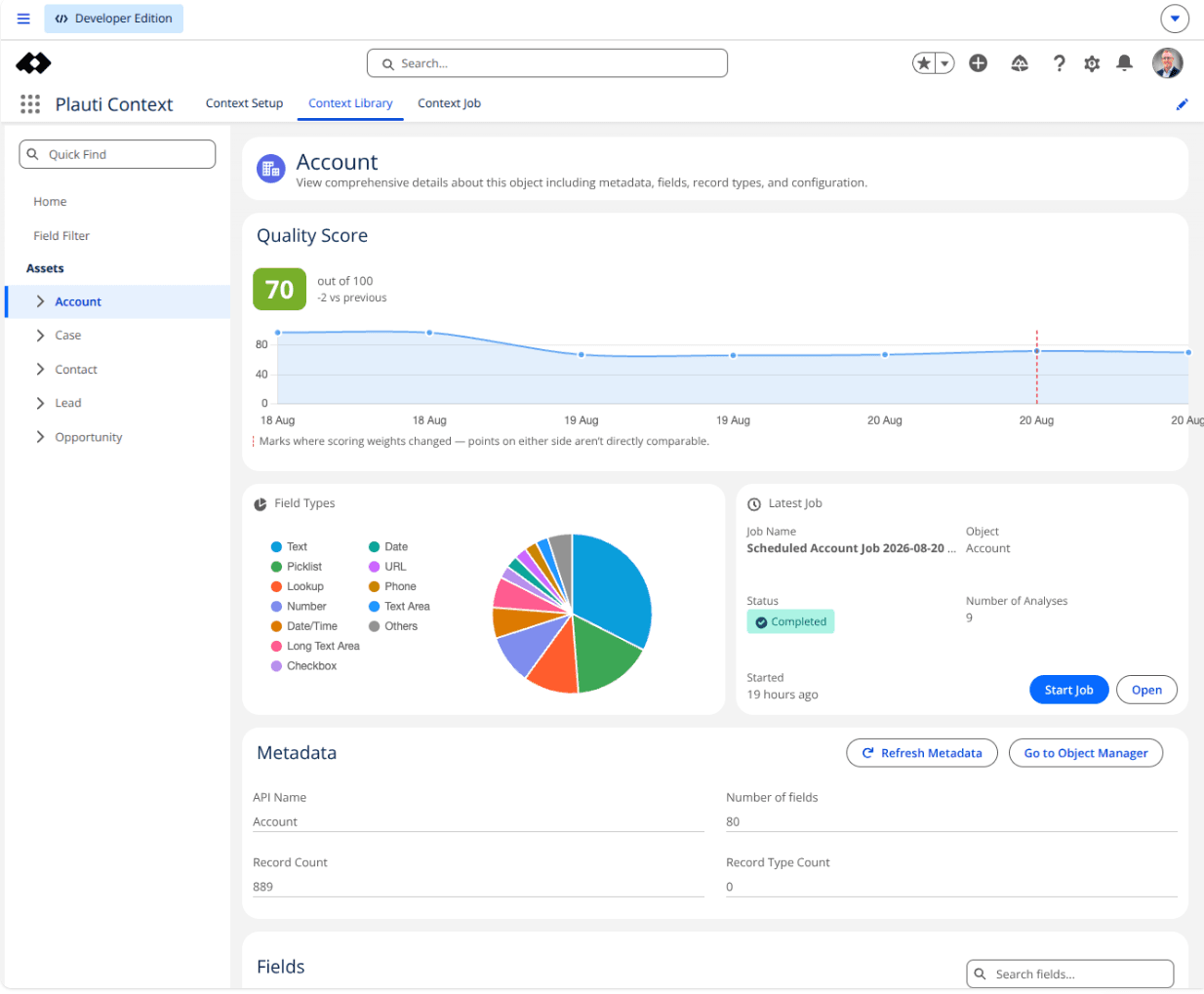Viewport: 1204px width, 994px height.
Task: Focus the global Search box
Action: pyautogui.click(x=547, y=63)
